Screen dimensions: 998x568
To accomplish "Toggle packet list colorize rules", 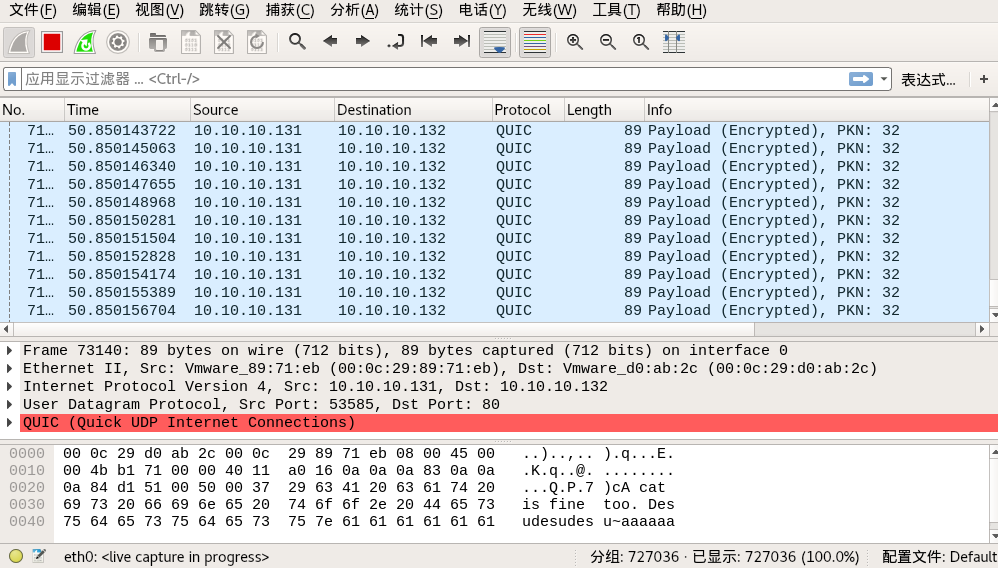I will (535, 43).
